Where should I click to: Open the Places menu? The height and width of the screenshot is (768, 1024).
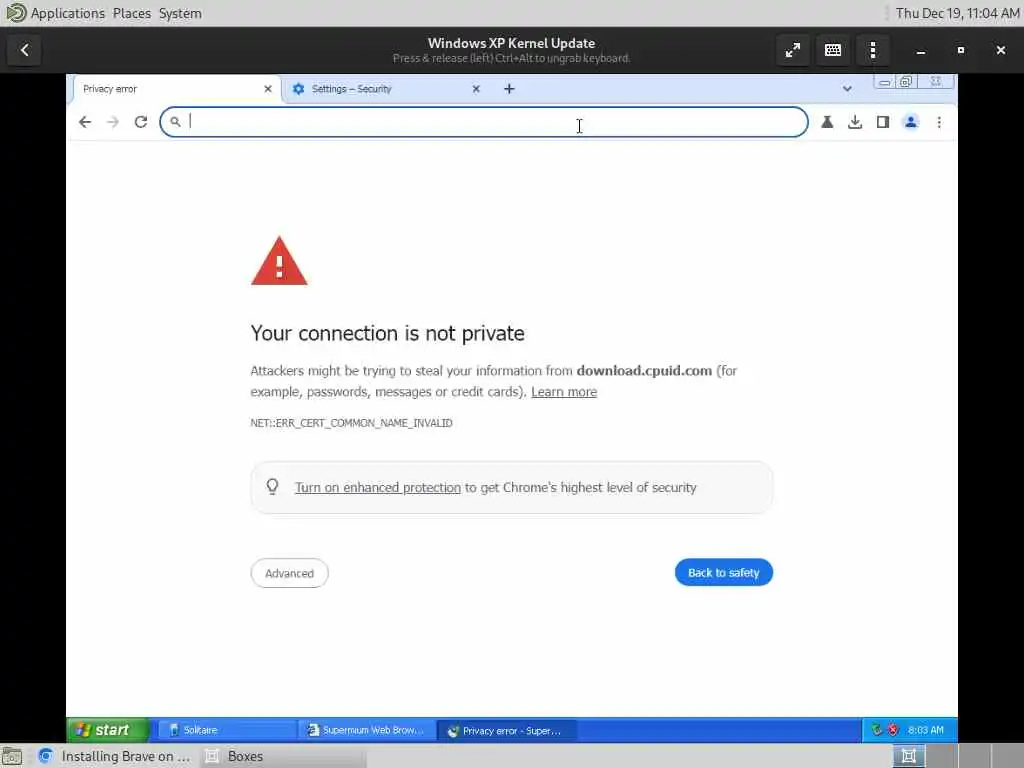(x=131, y=13)
